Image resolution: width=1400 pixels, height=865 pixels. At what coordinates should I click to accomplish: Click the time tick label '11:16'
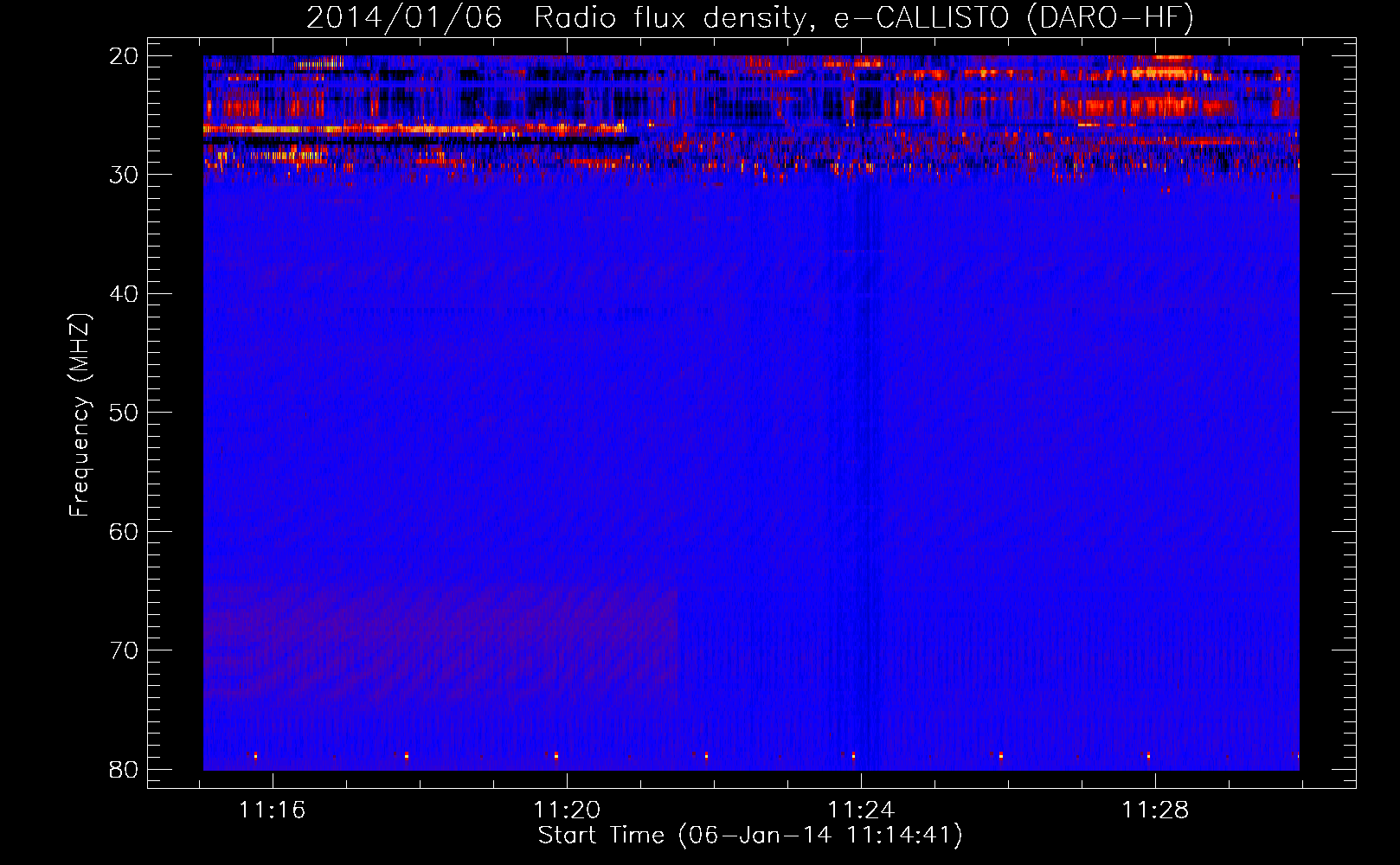(x=273, y=811)
